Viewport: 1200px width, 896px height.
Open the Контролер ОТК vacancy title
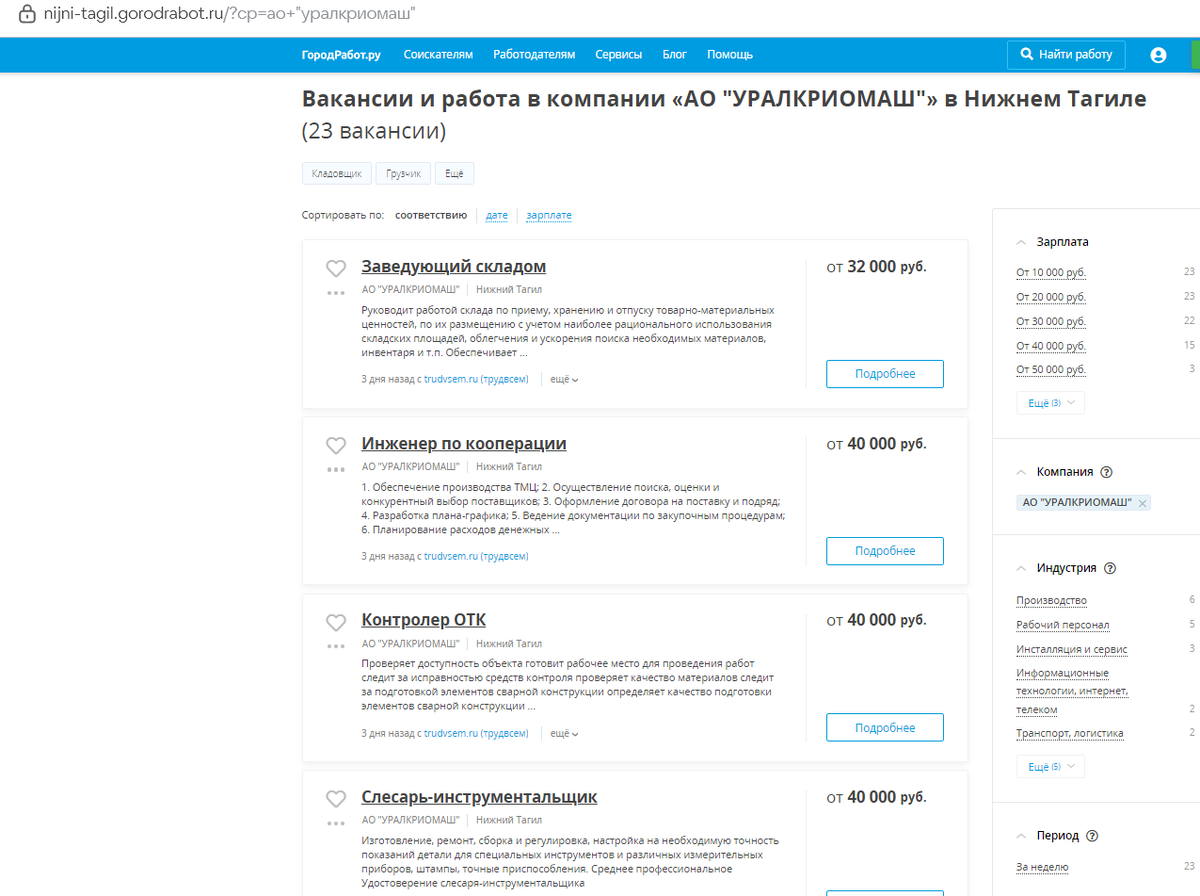424,620
